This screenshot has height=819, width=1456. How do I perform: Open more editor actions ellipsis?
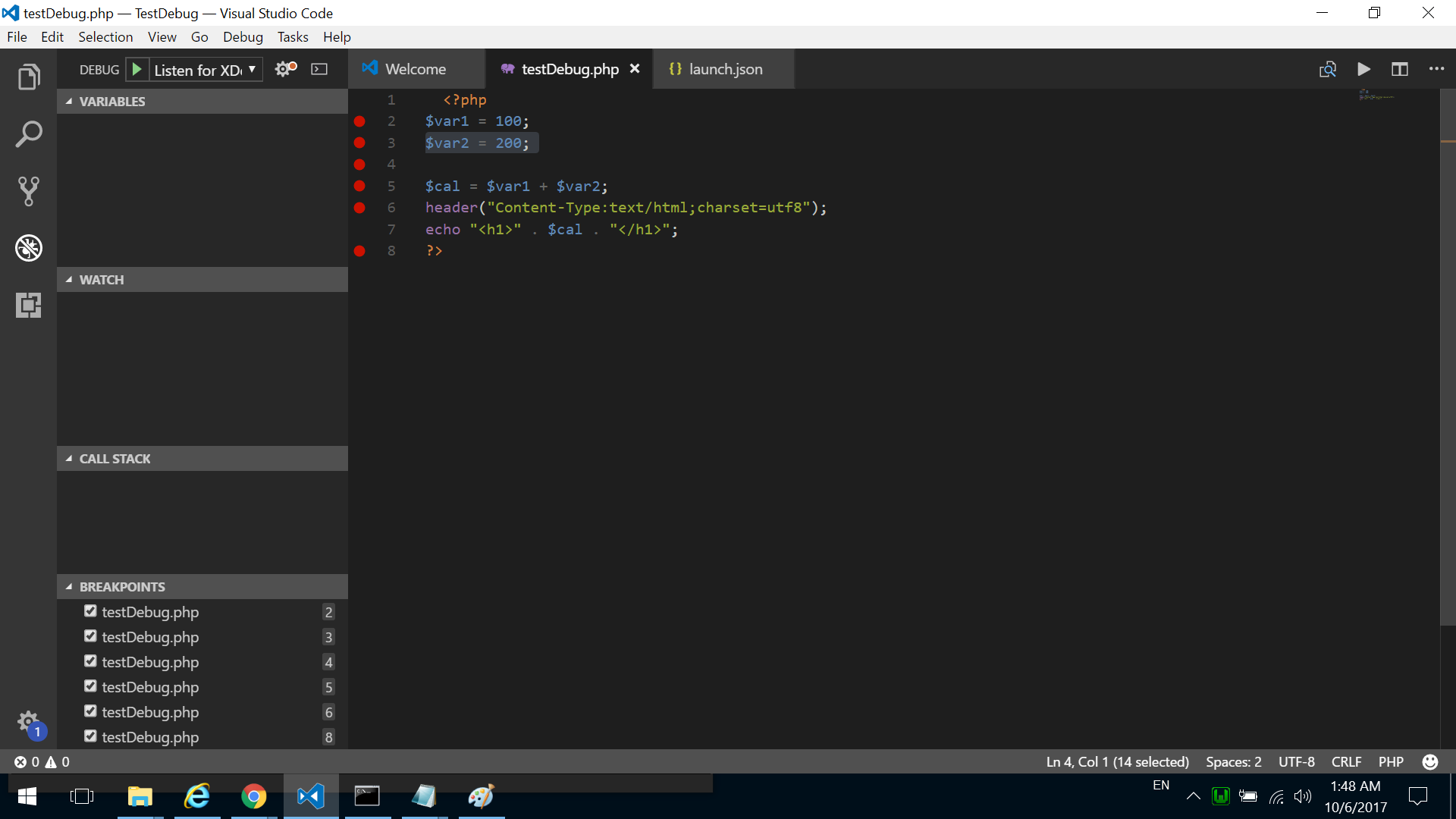(x=1436, y=69)
